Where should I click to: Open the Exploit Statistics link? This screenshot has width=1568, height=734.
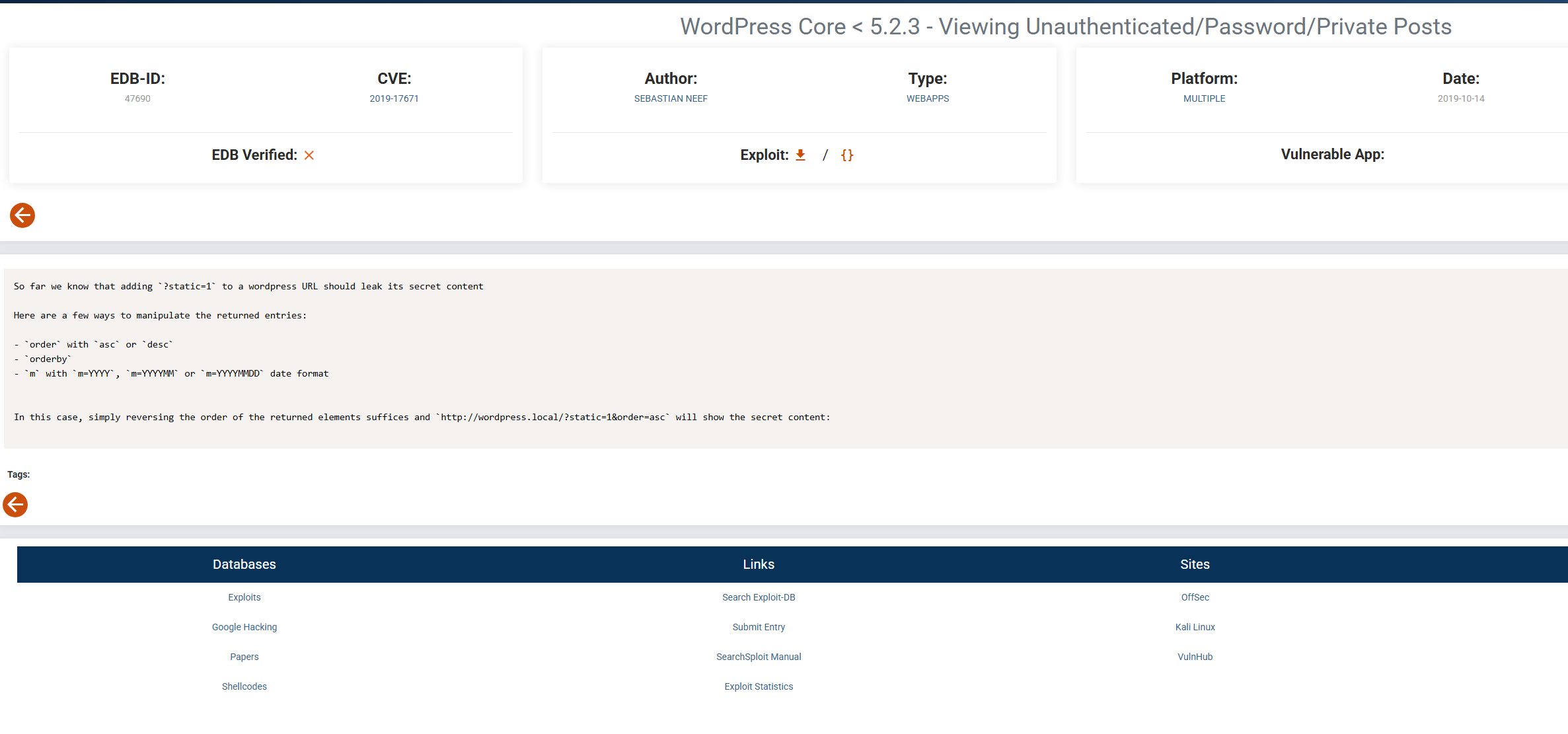click(x=759, y=686)
